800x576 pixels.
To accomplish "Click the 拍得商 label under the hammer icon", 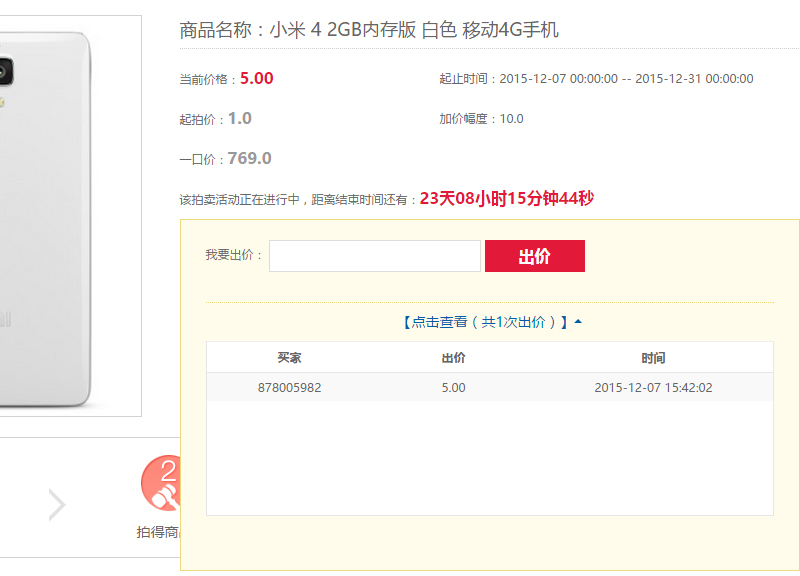I will click(158, 532).
